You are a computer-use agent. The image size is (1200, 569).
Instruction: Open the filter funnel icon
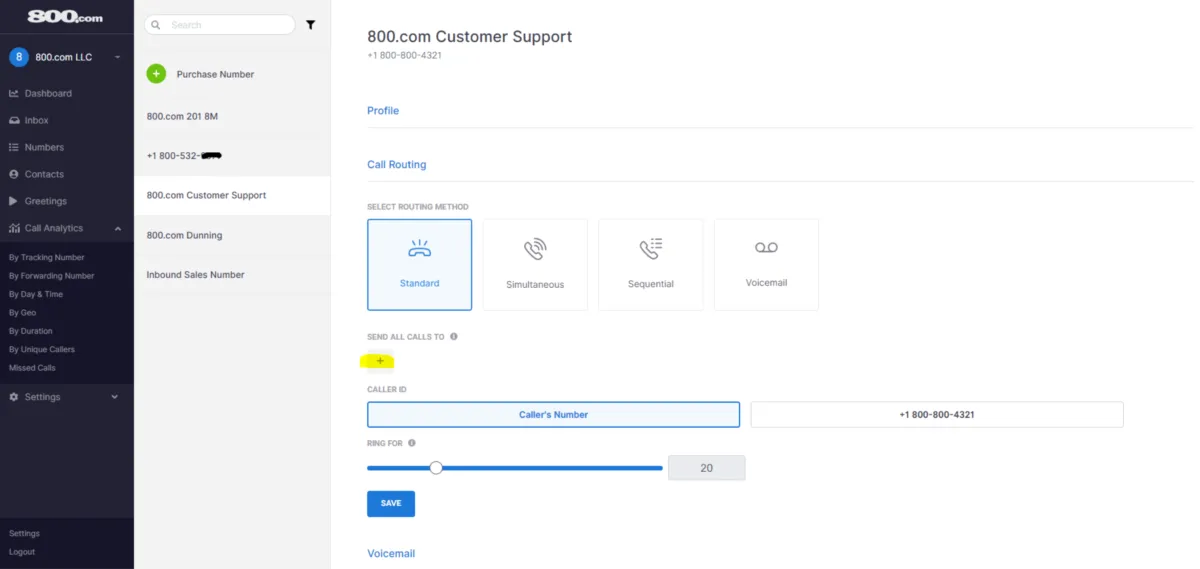coord(311,25)
